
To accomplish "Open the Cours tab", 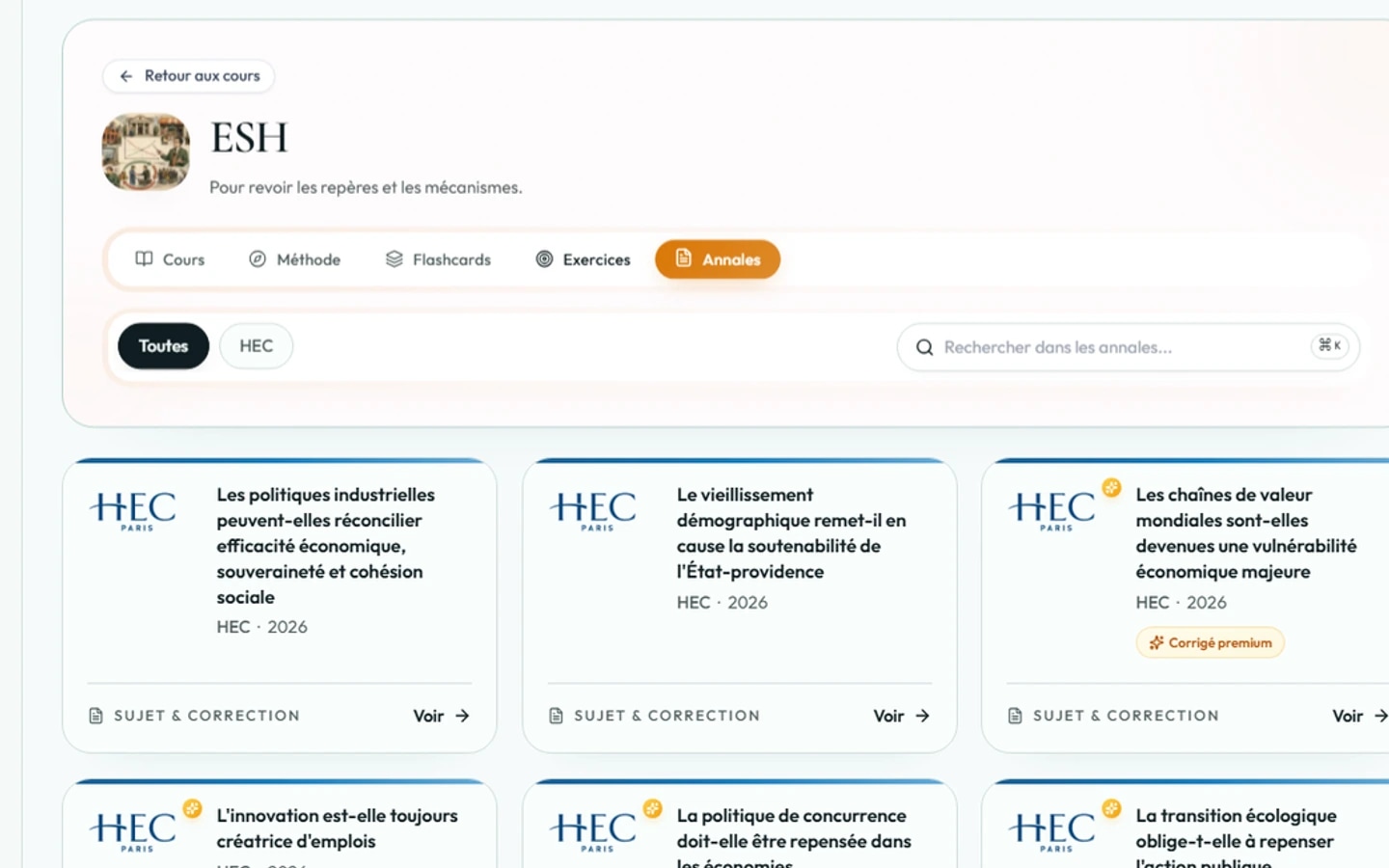I will coord(170,259).
